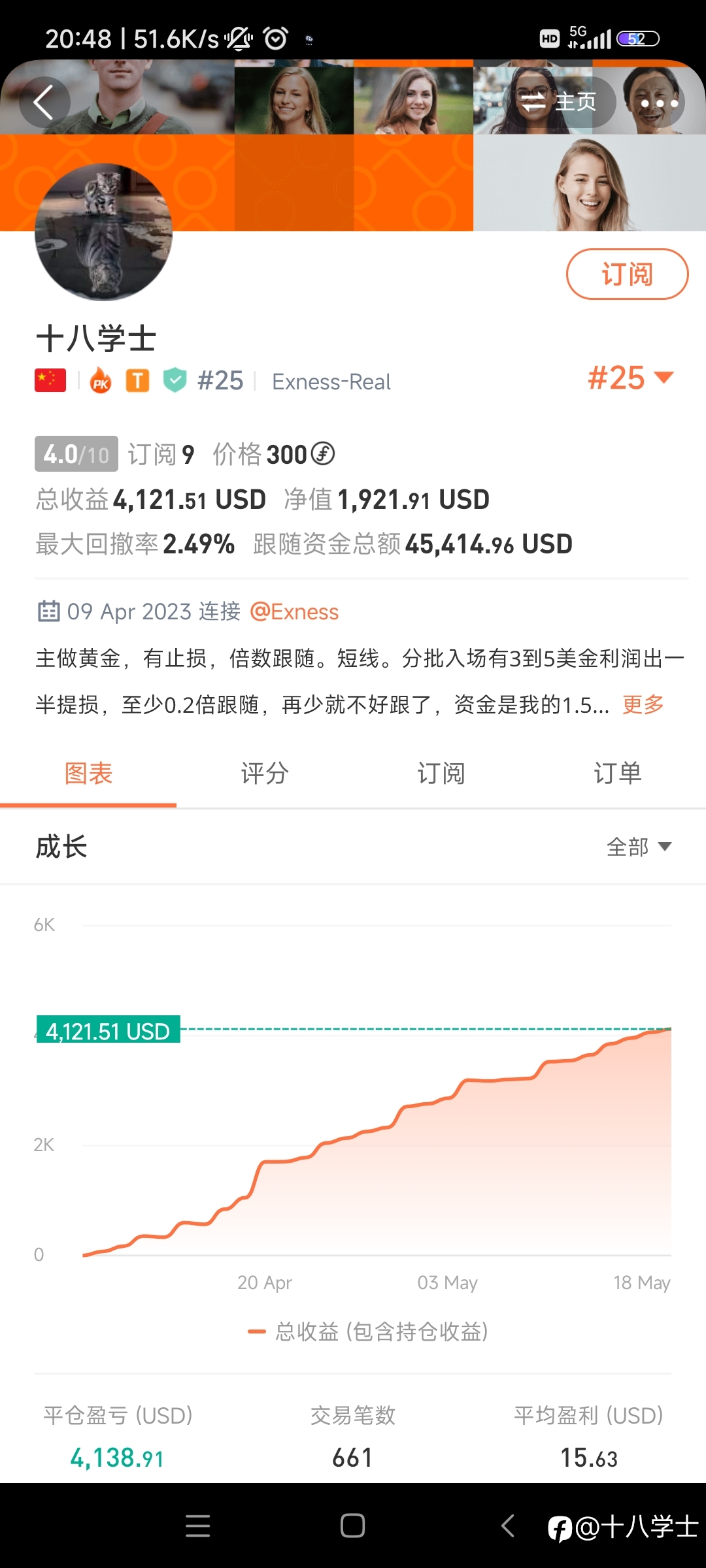Click the 订阅 subscribe button

point(627,274)
